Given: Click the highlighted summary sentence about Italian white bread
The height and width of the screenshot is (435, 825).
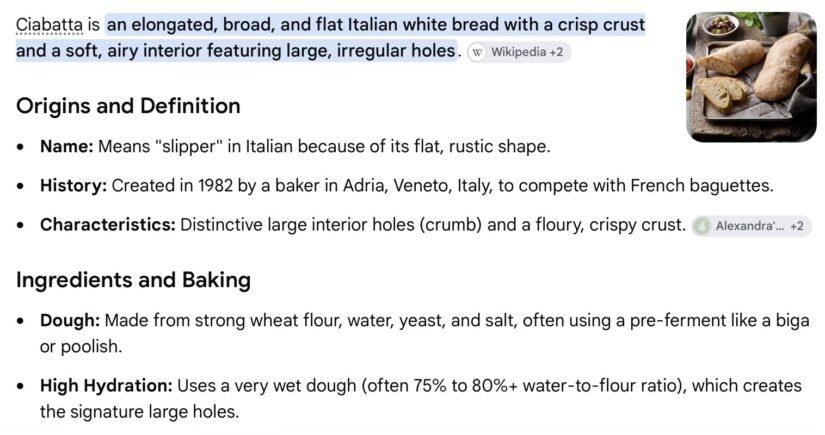Looking at the screenshot, I should pos(330,37).
